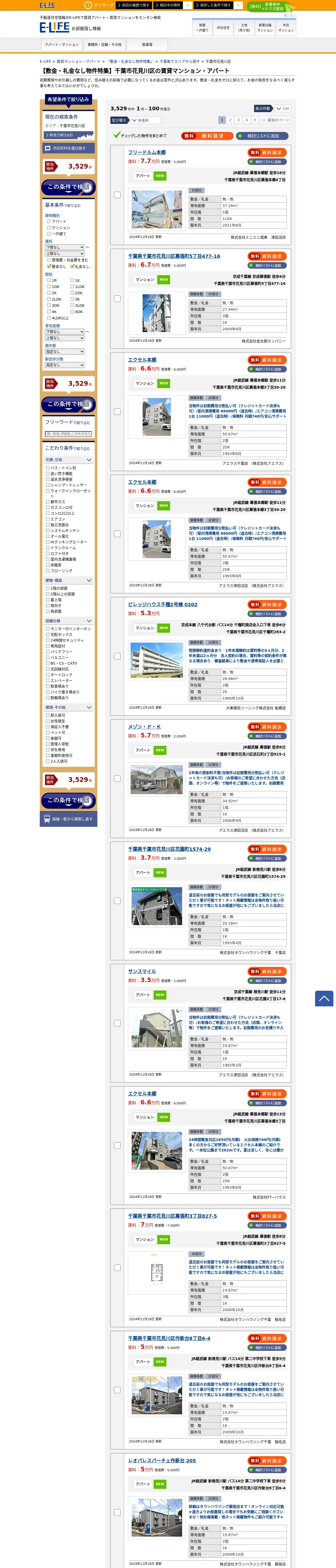Open the rent 上限なし dropdown
The height and width of the screenshot is (1568, 336).
[65, 254]
